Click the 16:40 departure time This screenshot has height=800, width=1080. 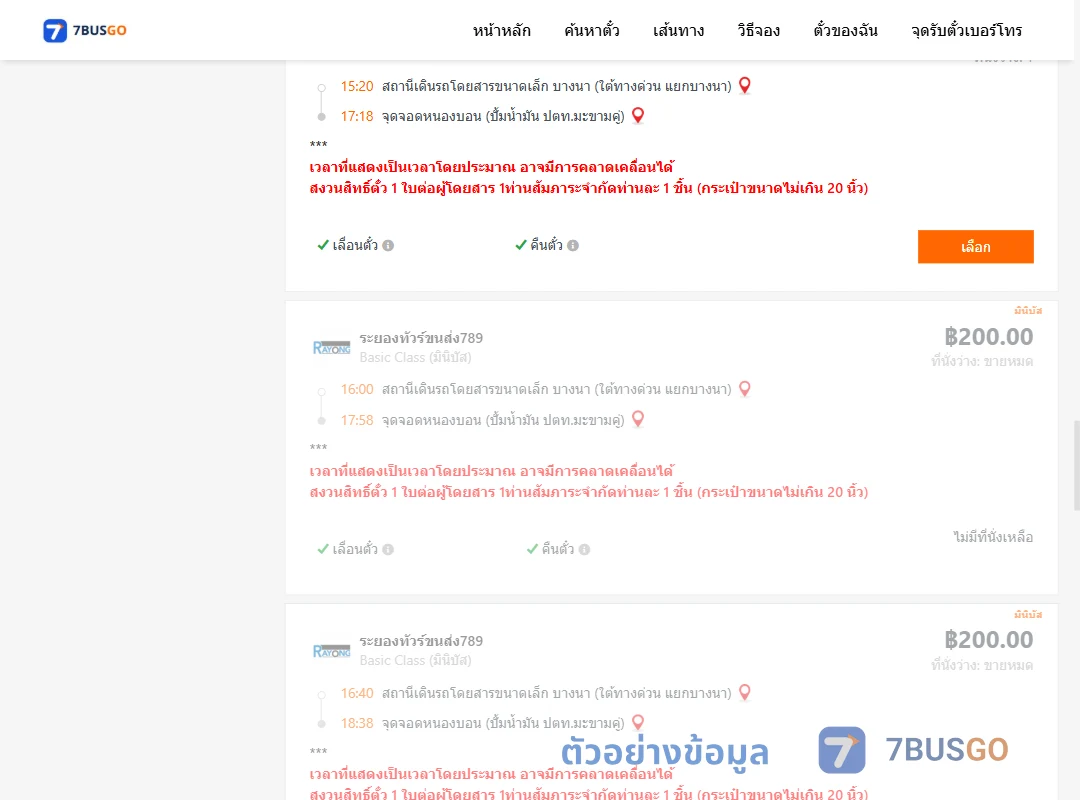point(357,693)
